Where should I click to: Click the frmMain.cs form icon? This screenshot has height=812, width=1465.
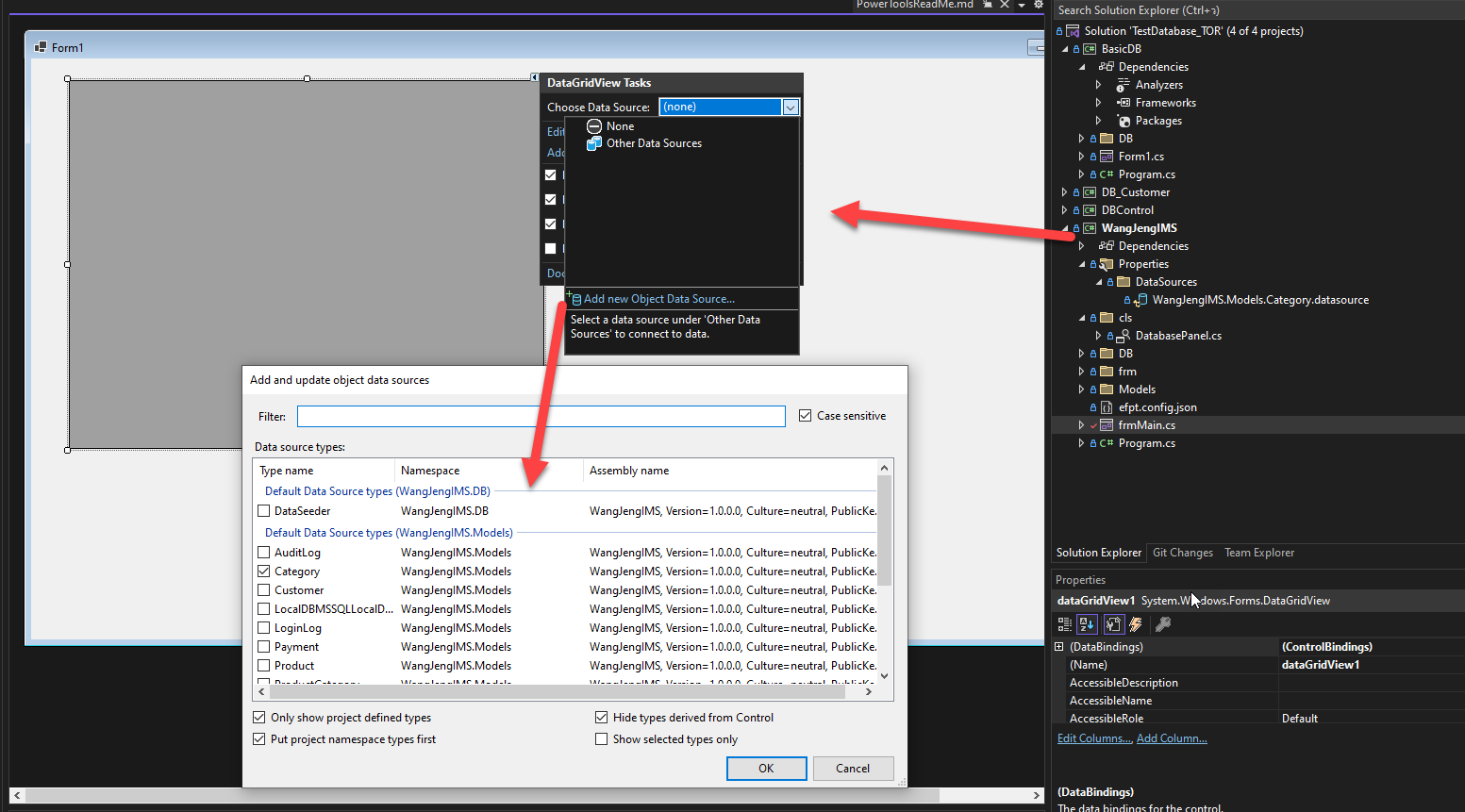[1107, 425]
